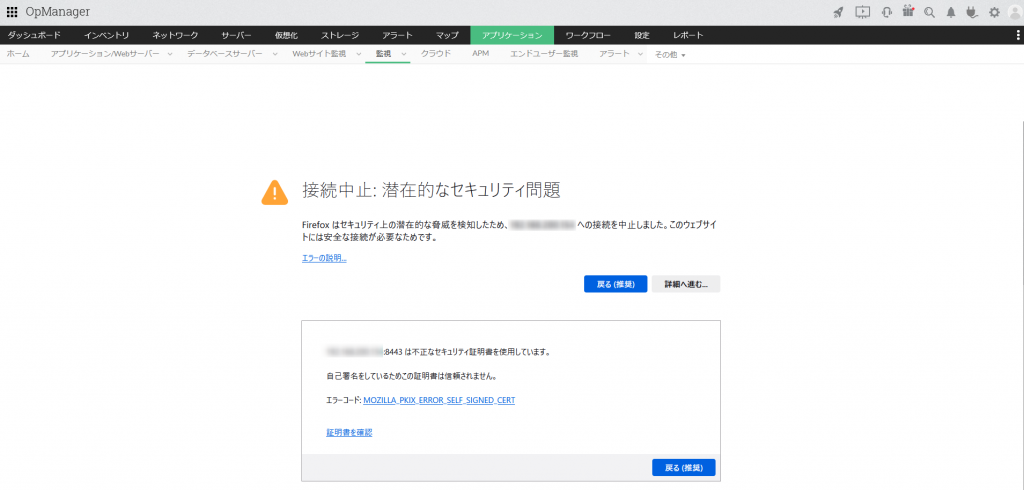
Task: Click the power plug integrations icon
Action: [971, 12]
